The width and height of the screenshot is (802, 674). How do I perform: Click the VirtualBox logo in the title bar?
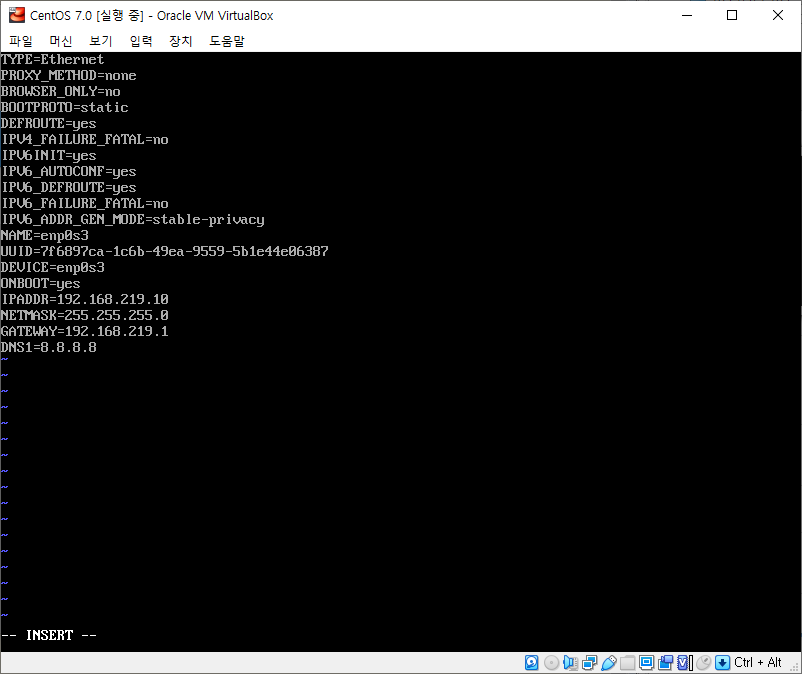(14, 15)
